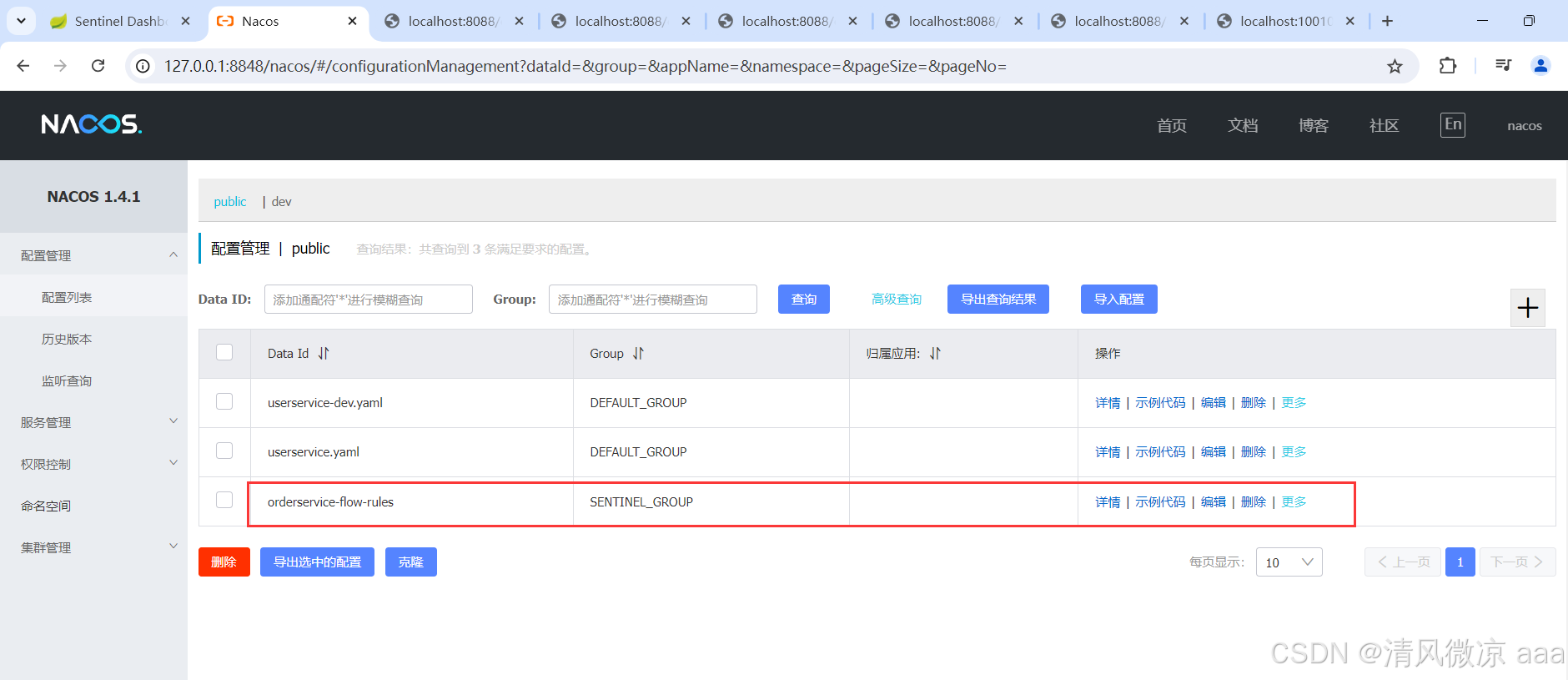Check the orderservice-flow-rules row checkbox

click(x=224, y=500)
